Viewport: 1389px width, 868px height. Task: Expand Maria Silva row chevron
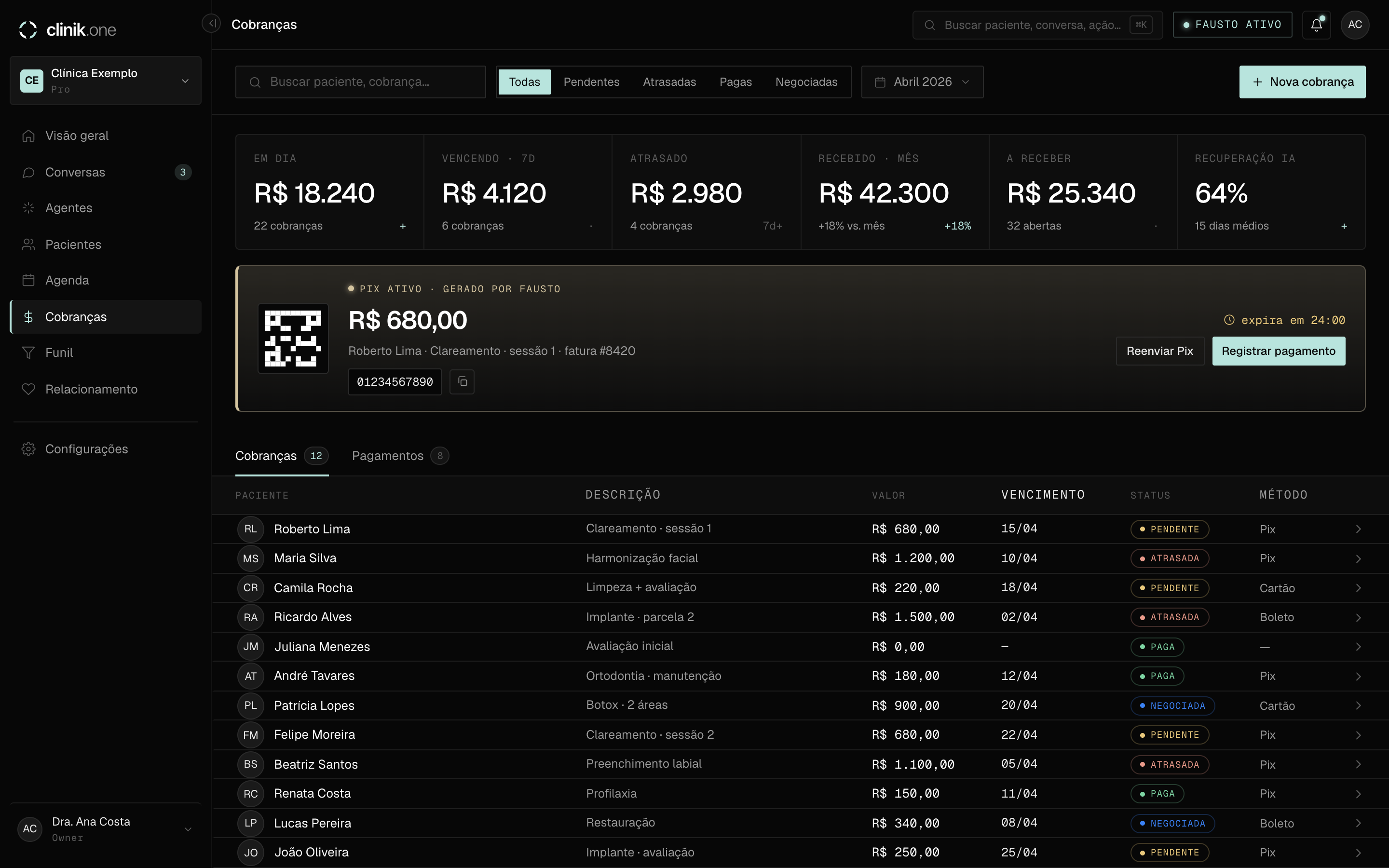1358,558
